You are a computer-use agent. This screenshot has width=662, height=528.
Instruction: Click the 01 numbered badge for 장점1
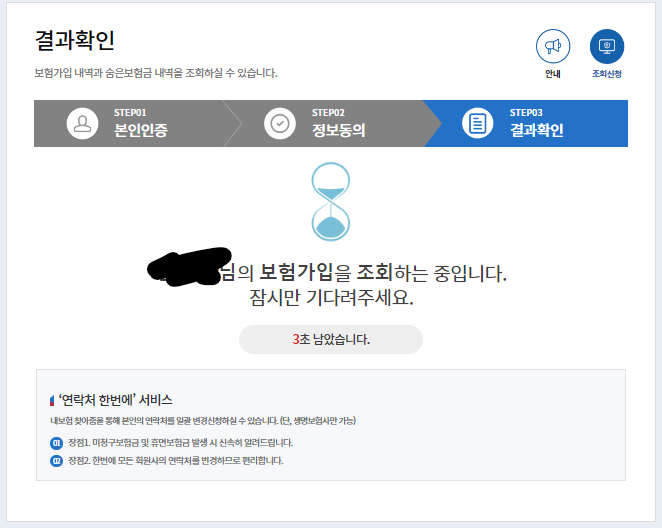point(56,443)
